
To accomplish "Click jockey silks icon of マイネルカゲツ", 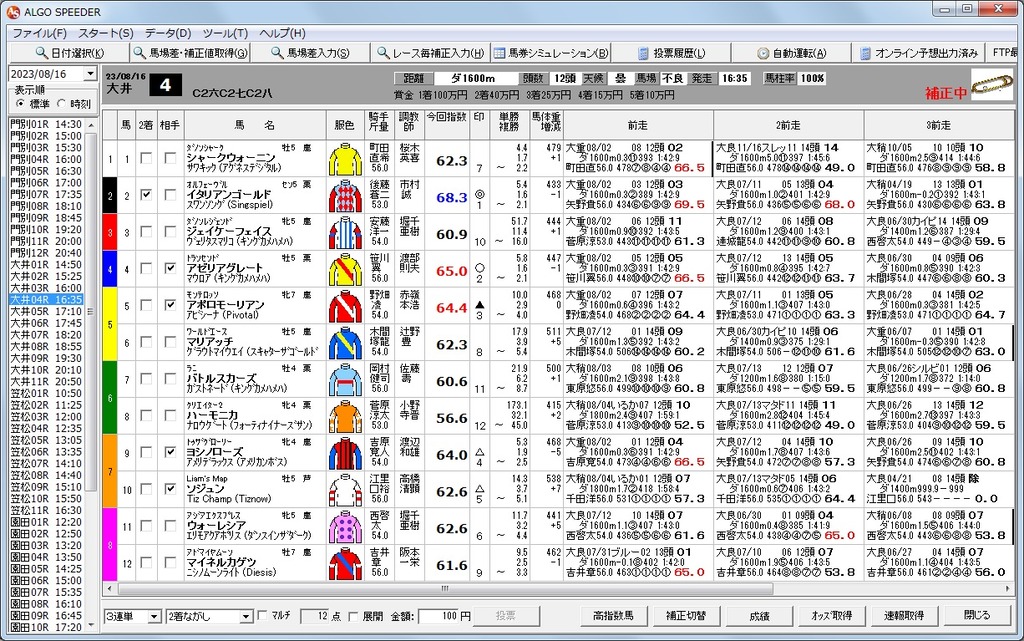I will click(345, 564).
